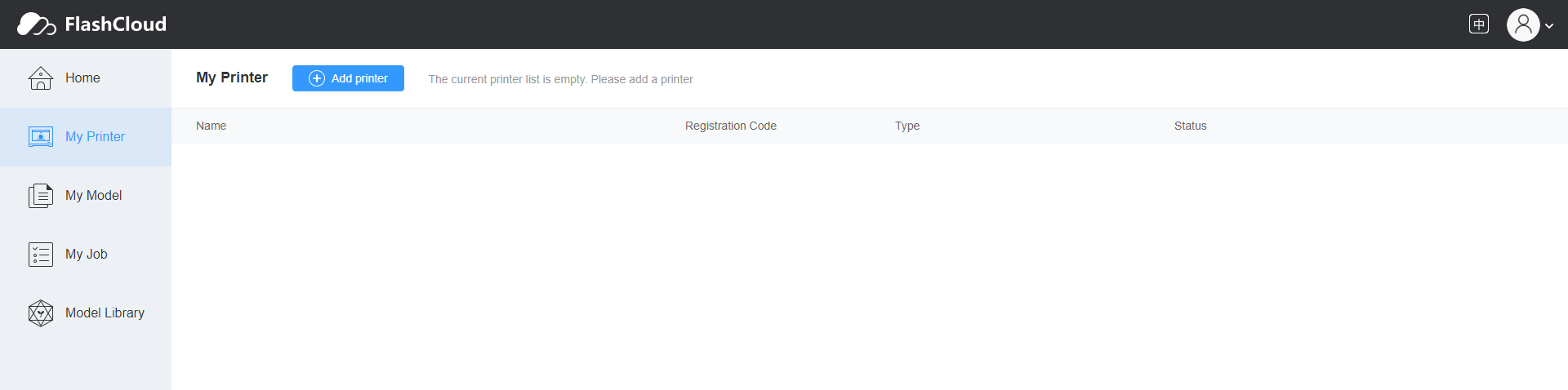Click the My Model document icon
Image resolution: width=1568 pixels, height=390 pixels.
(41, 196)
